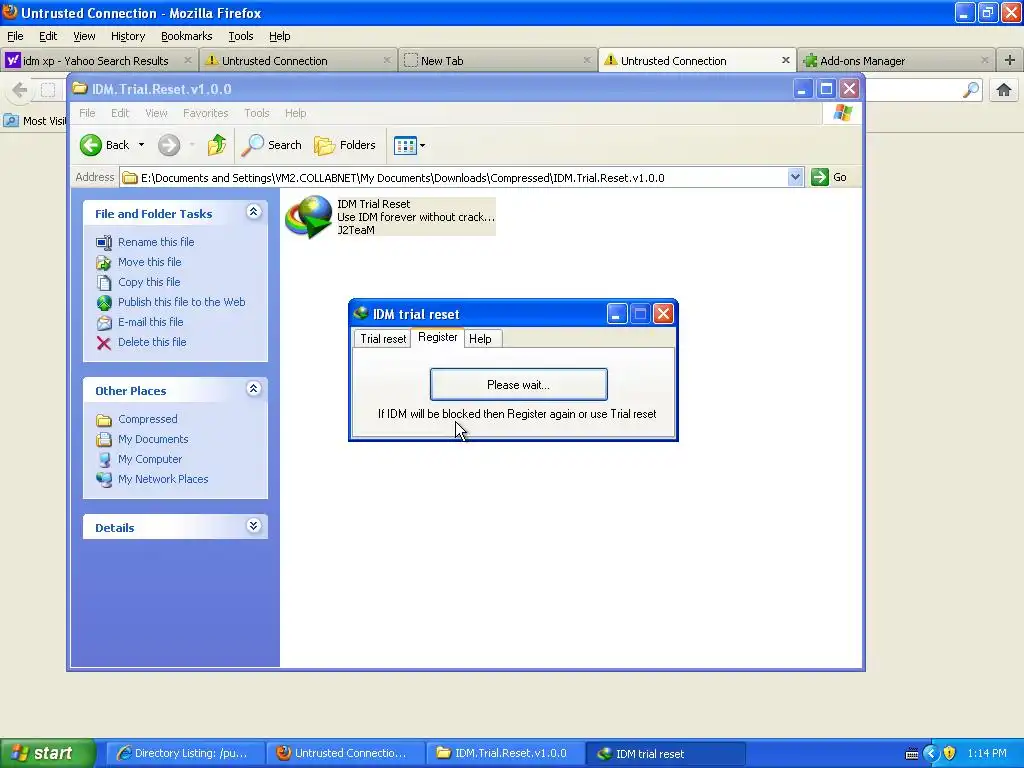Switch to idm xp - Yahoo Search Results tab
Image resolution: width=1024 pixels, height=768 pixels.
(98, 61)
